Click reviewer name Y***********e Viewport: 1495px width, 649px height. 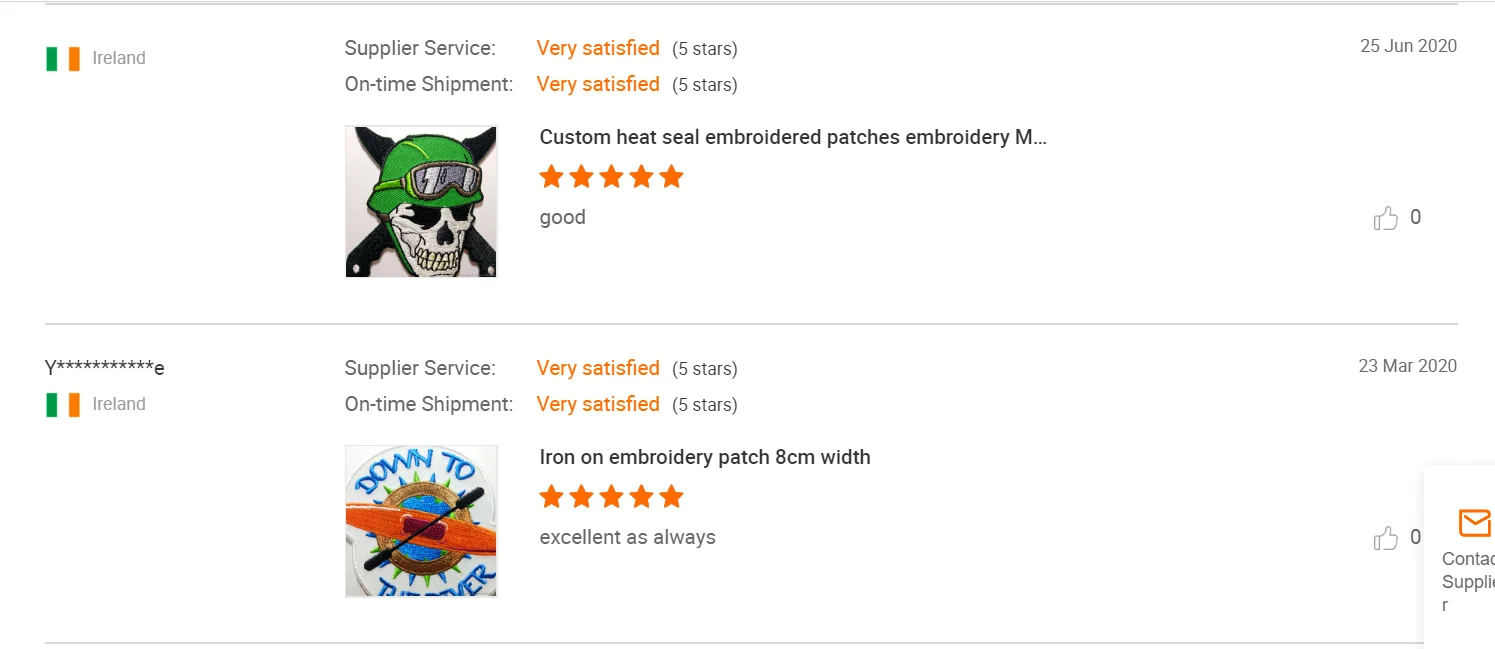pyautogui.click(x=104, y=368)
